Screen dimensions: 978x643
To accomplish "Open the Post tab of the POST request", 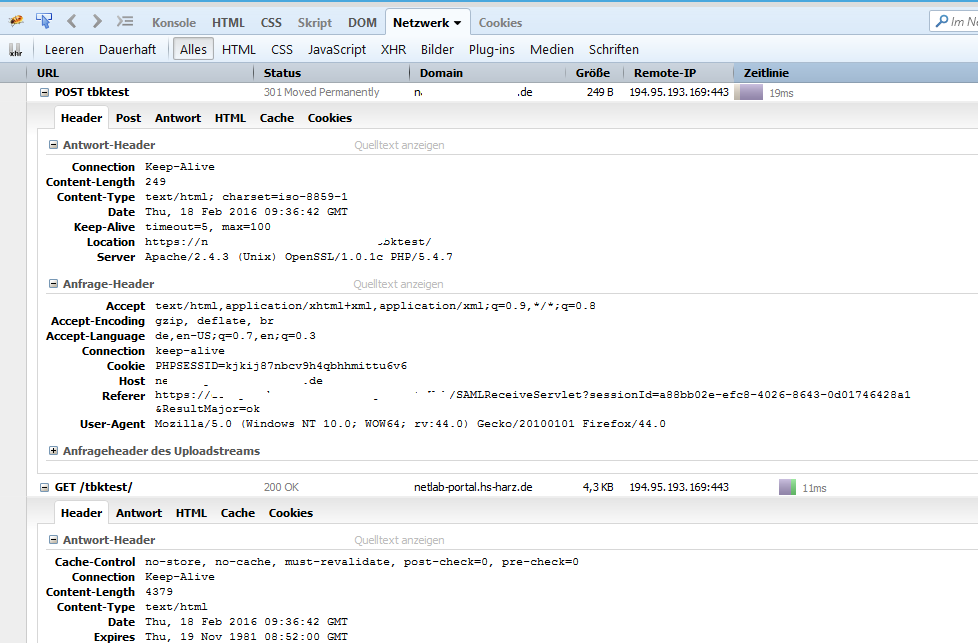I will point(128,118).
